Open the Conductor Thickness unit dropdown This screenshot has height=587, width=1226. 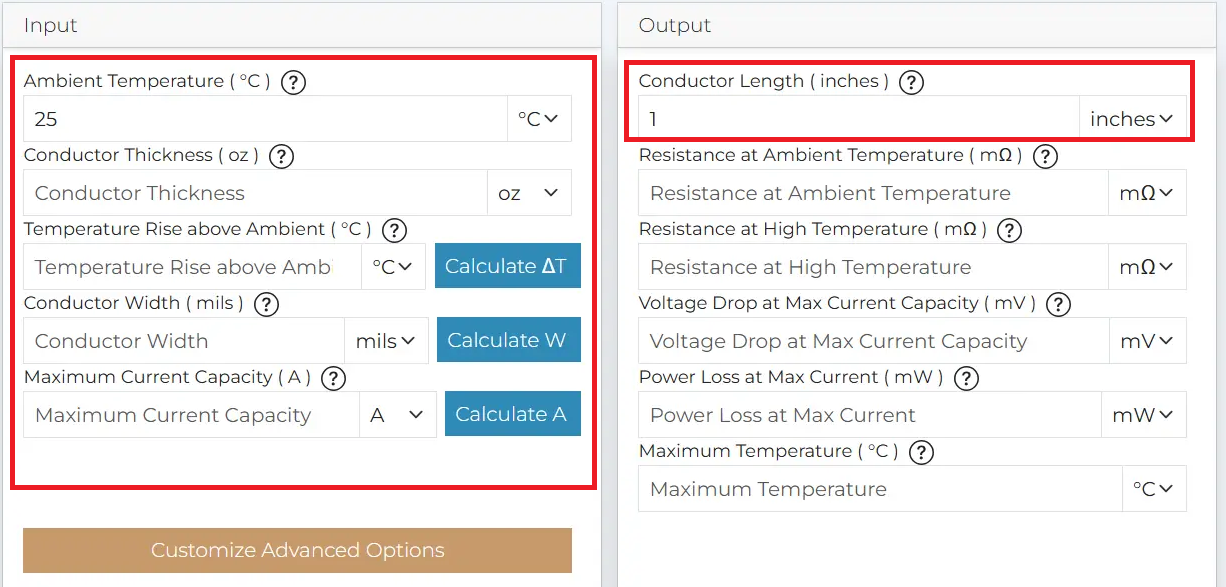pyautogui.click(x=530, y=192)
